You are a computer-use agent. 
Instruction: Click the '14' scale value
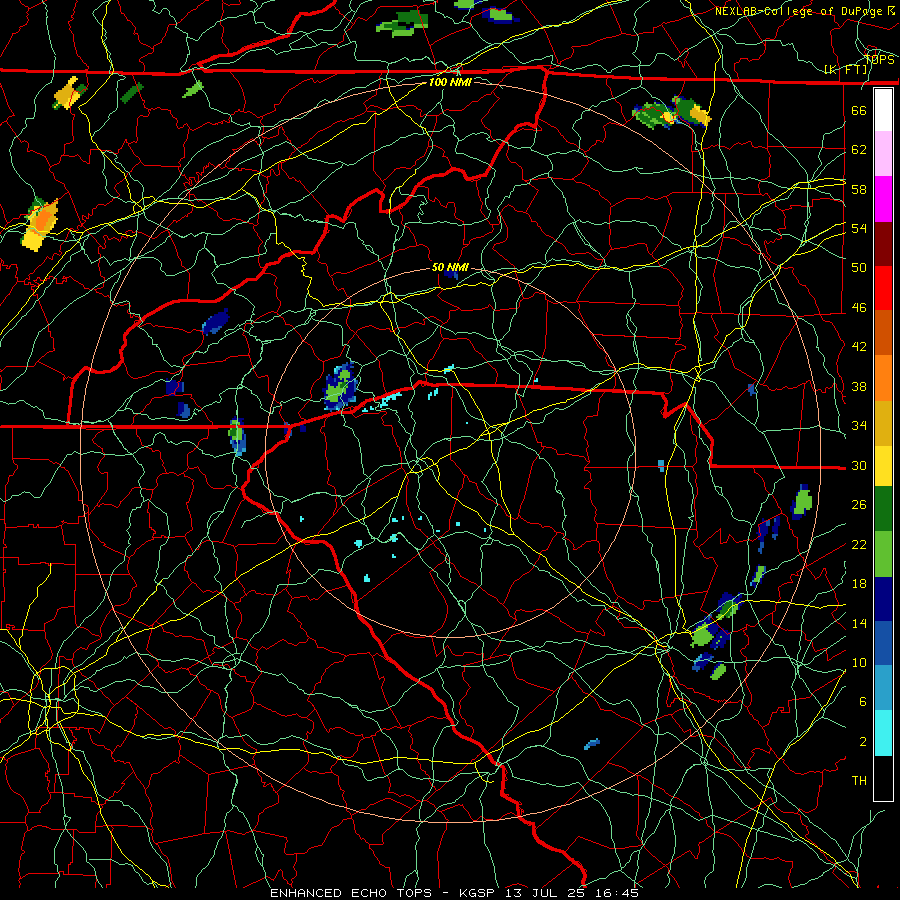(859, 623)
